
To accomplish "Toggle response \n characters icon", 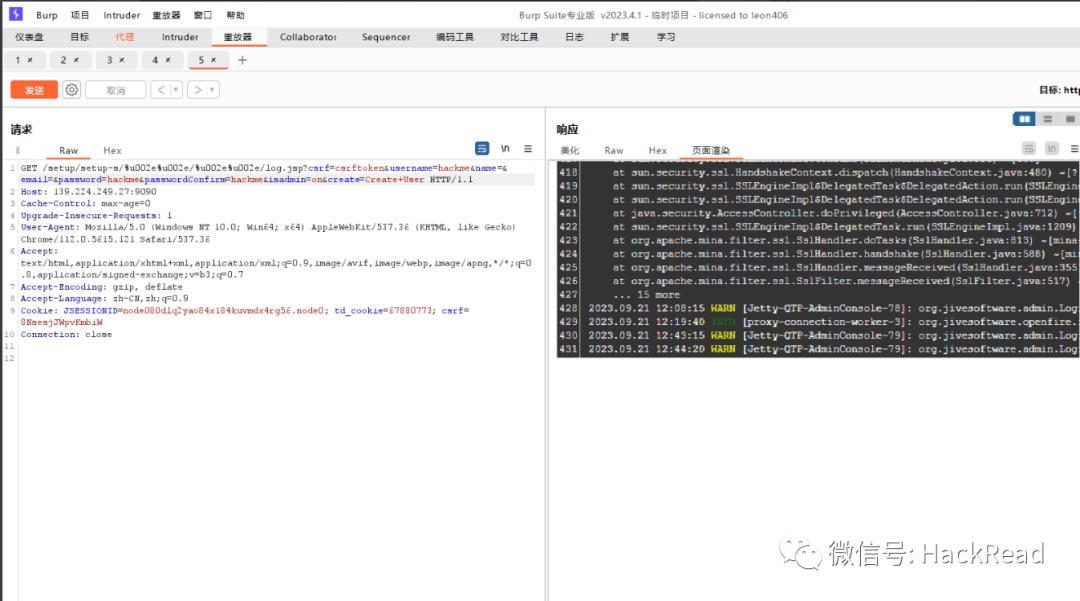I will (x=1052, y=148).
